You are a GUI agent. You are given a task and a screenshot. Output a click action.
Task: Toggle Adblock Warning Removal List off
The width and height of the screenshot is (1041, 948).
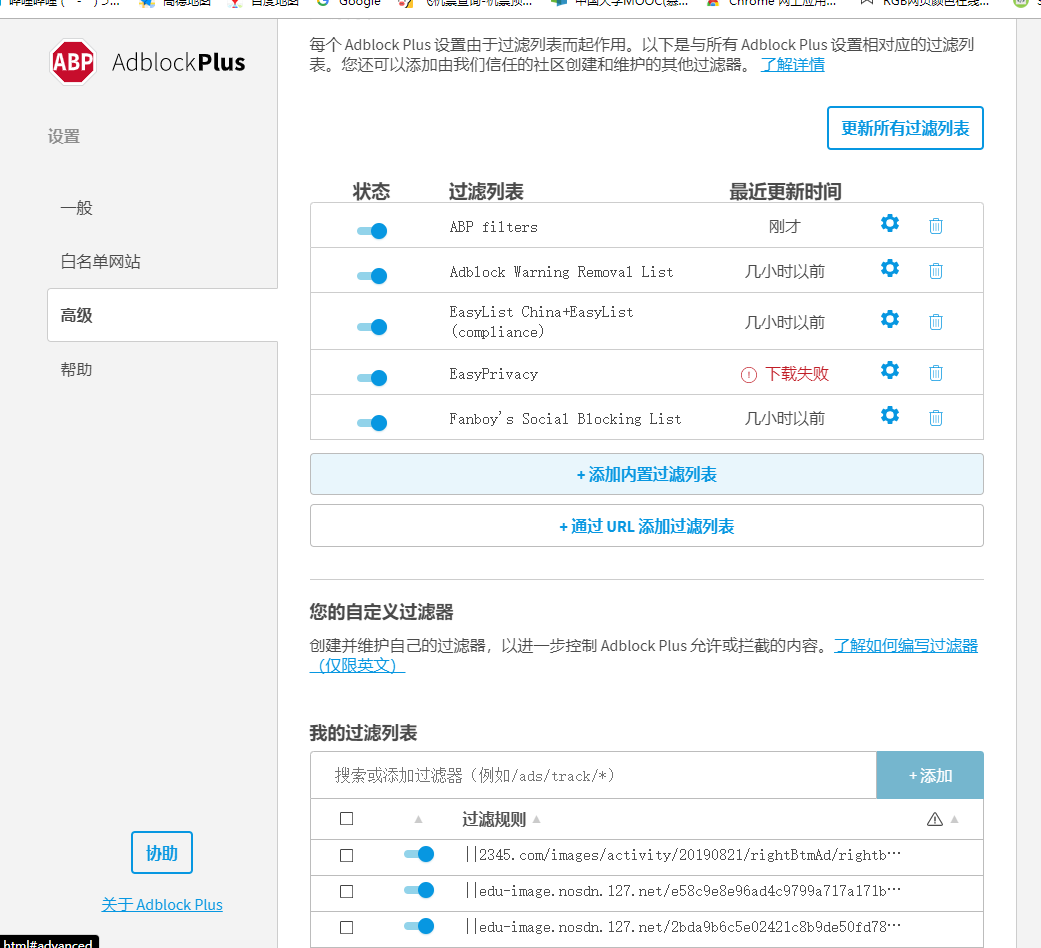pos(372,276)
